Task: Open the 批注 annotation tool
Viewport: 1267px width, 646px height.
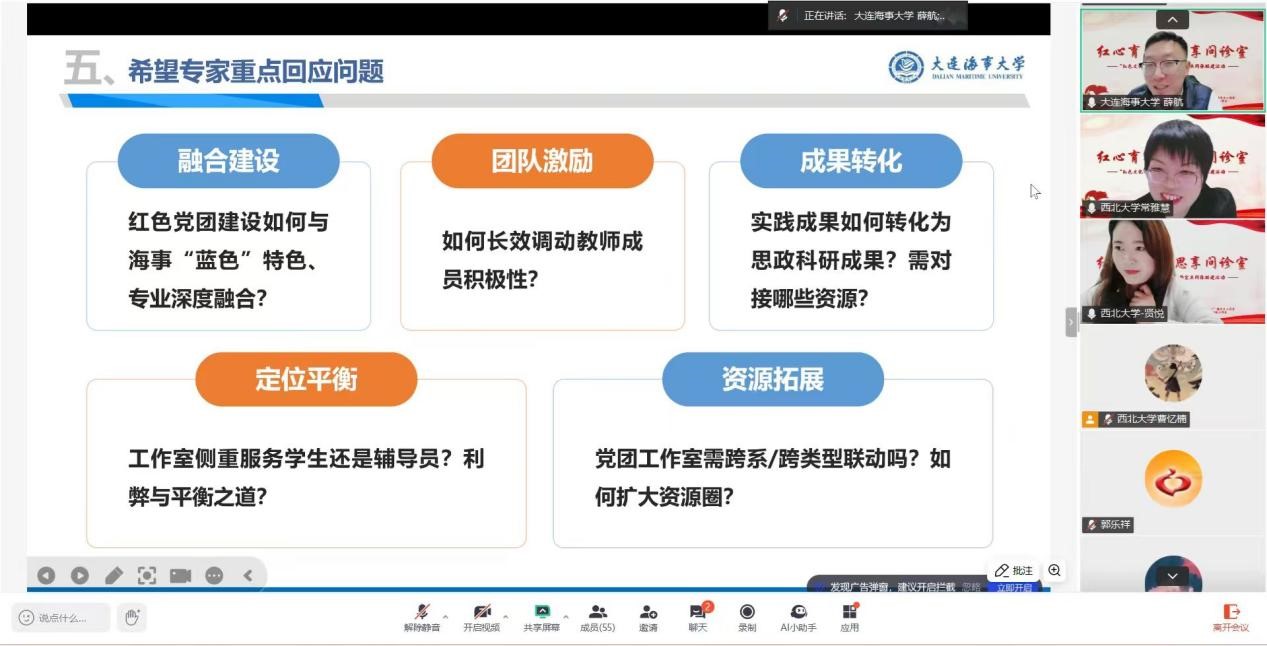Action: 1014,570
